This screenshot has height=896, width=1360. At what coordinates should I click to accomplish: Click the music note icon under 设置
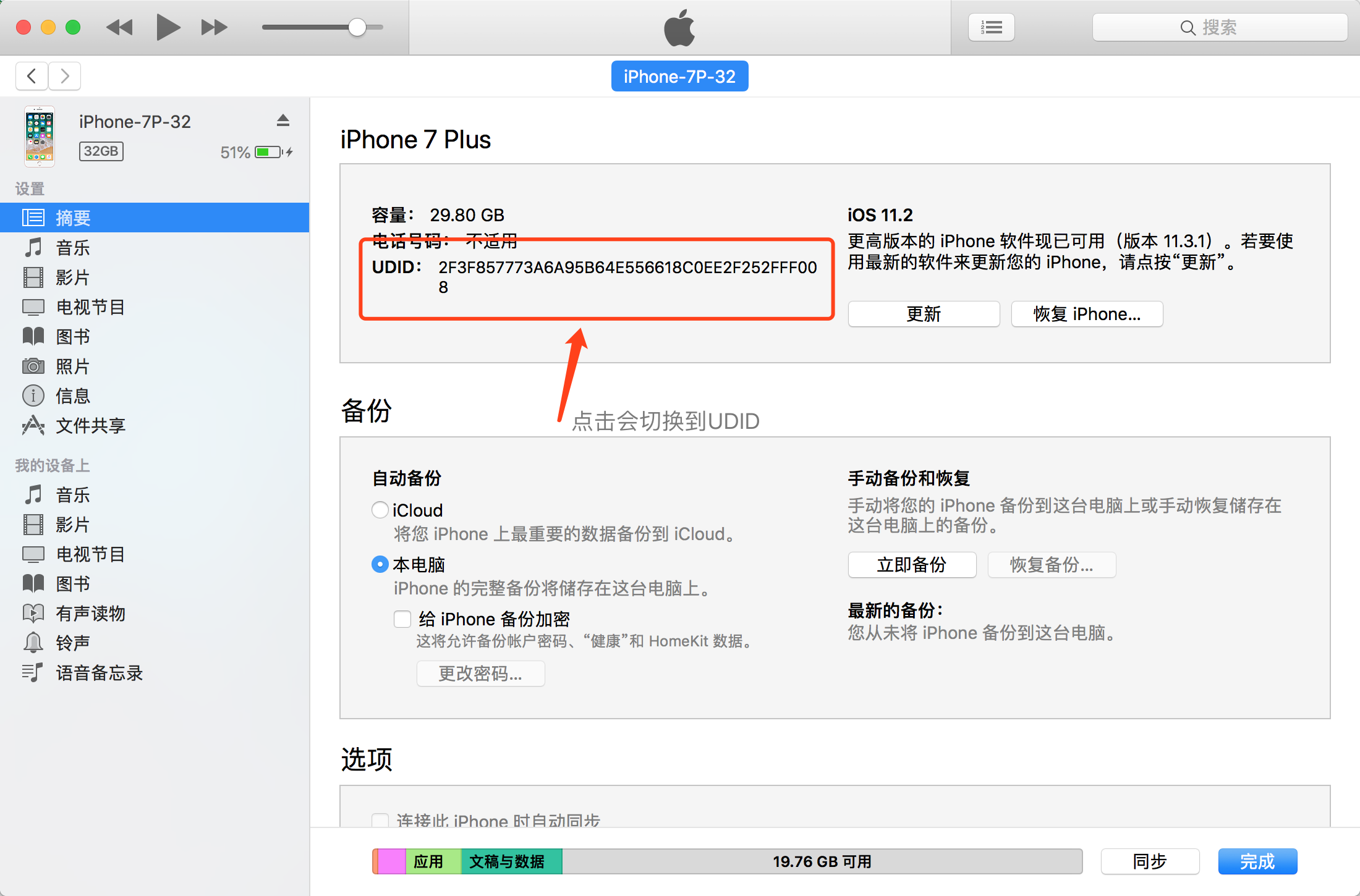click(33, 247)
